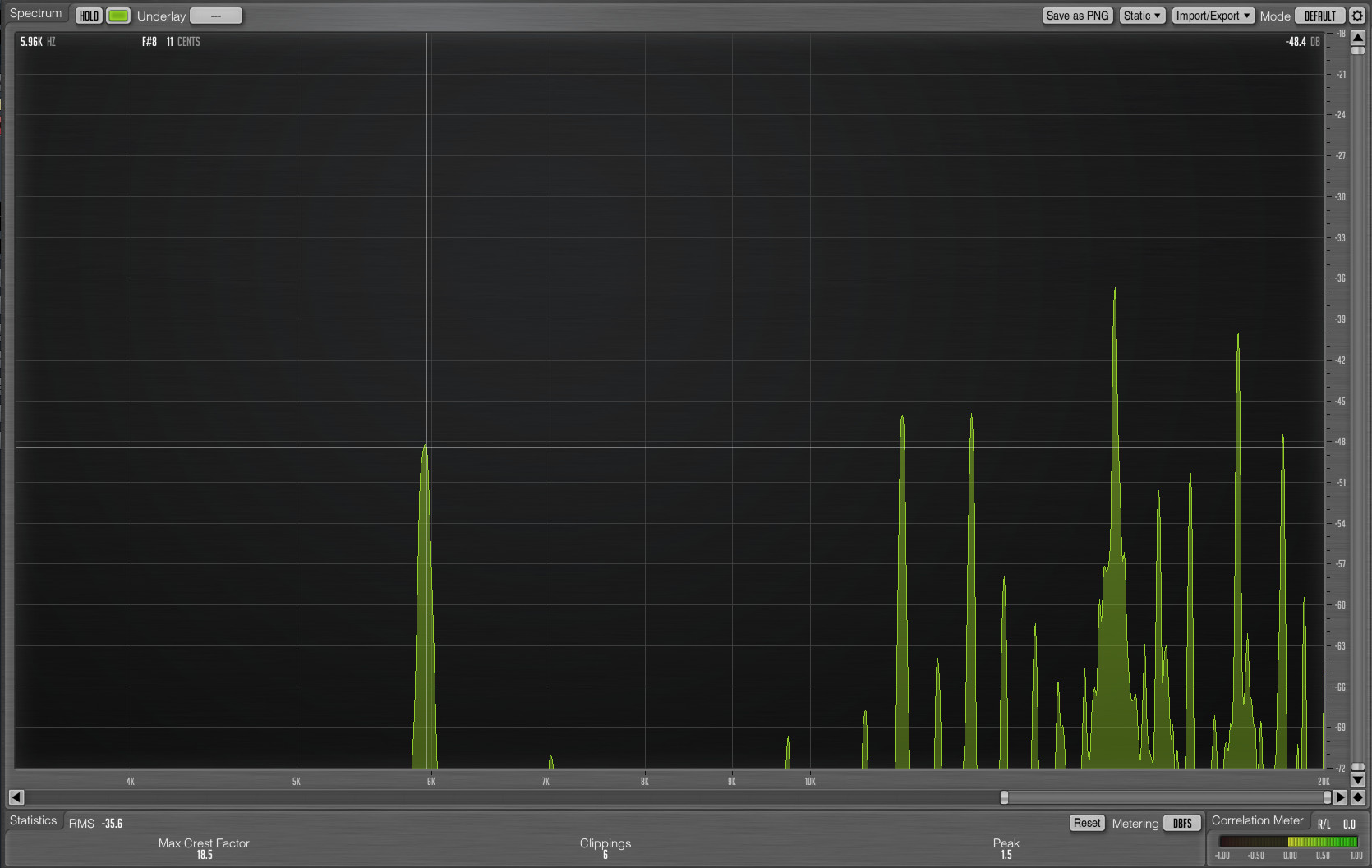Open the DEFAULT mode selector
This screenshot has width=1372, height=868.
tap(1319, 16)
